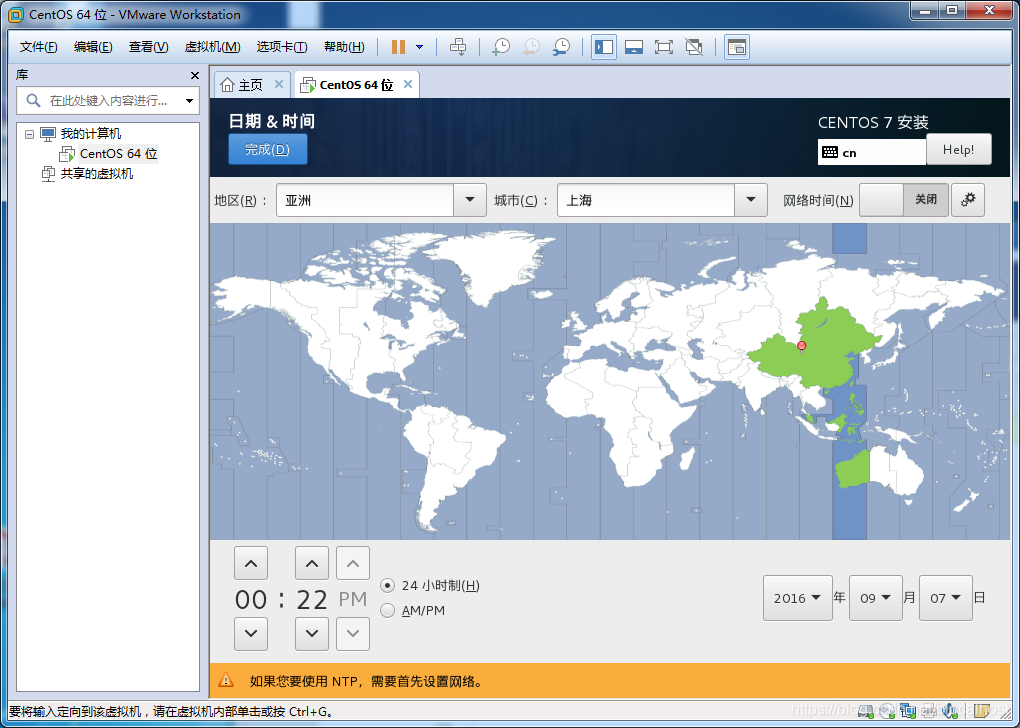Select the AM/PM radio button
This screenshot has height=728, width=1020.
coord(388,610)
